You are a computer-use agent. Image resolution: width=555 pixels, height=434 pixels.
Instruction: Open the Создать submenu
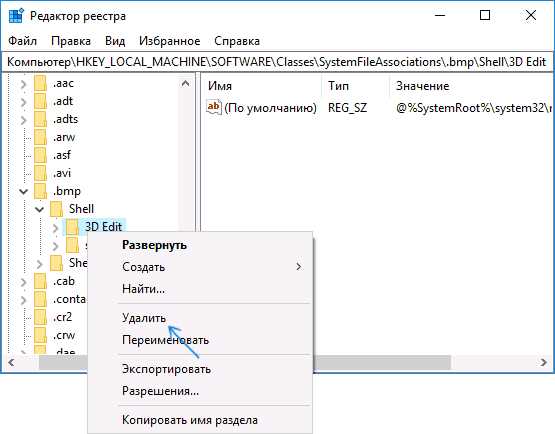tap(200, 267)
